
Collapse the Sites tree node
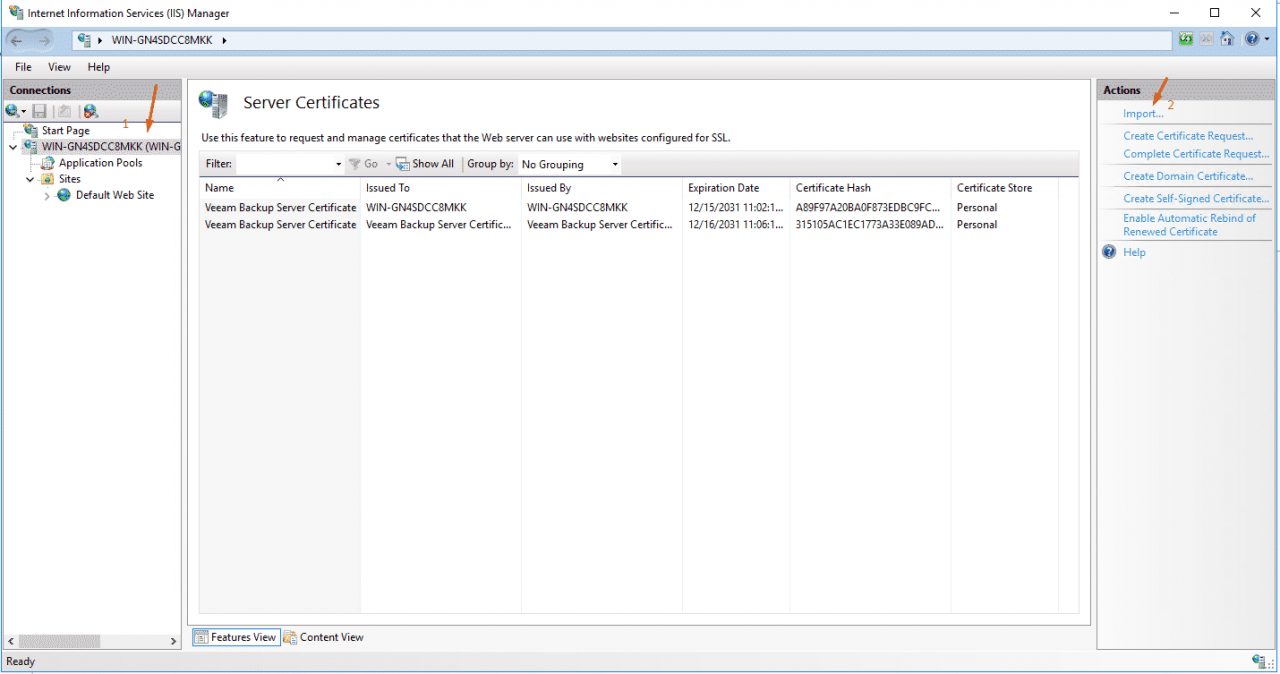(30, 179)
